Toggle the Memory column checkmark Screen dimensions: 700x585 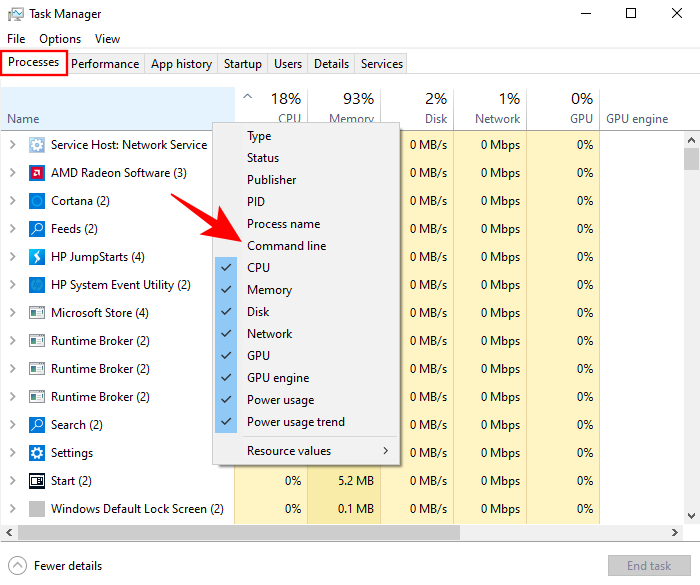pyautogui.click(x=269, y=290)
